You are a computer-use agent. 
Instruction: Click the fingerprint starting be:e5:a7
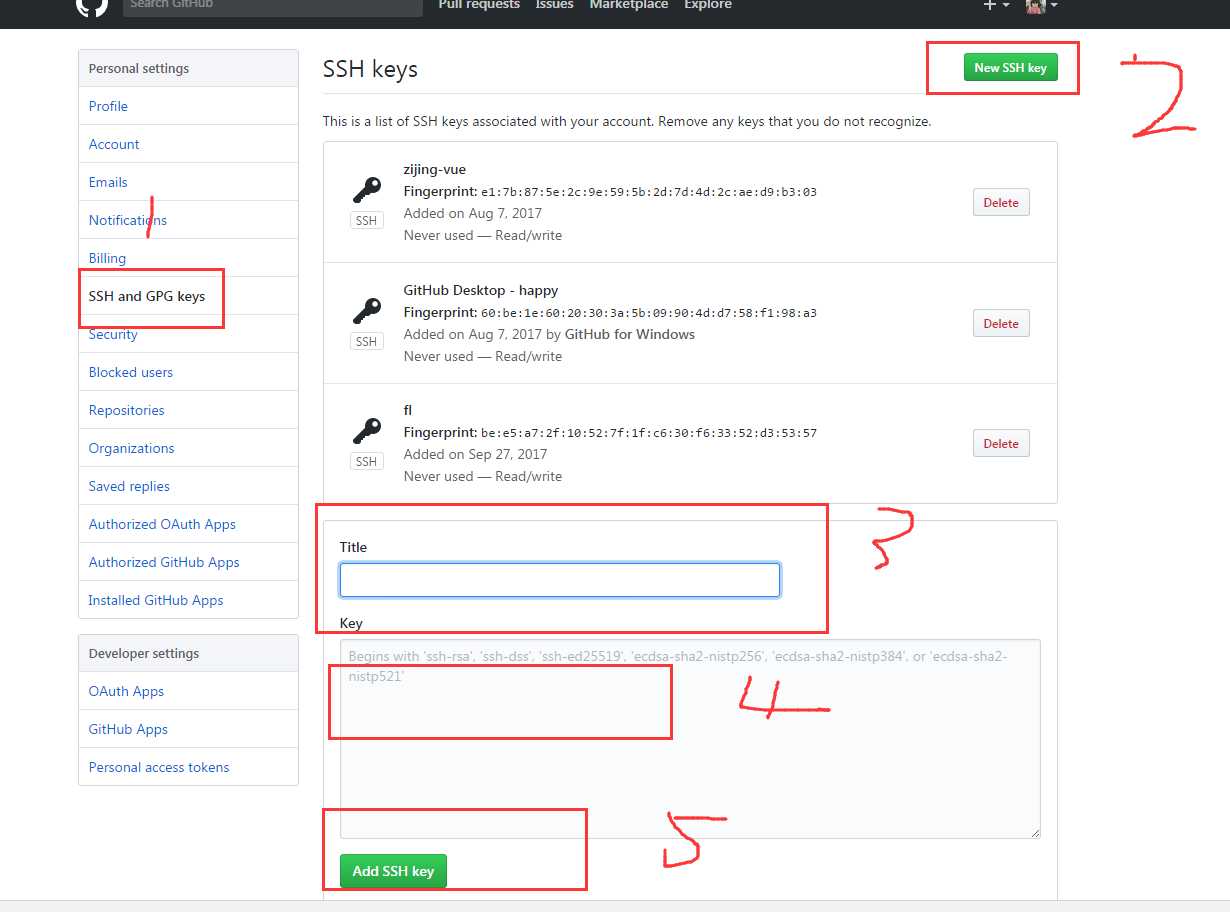(x=649, y=433)
